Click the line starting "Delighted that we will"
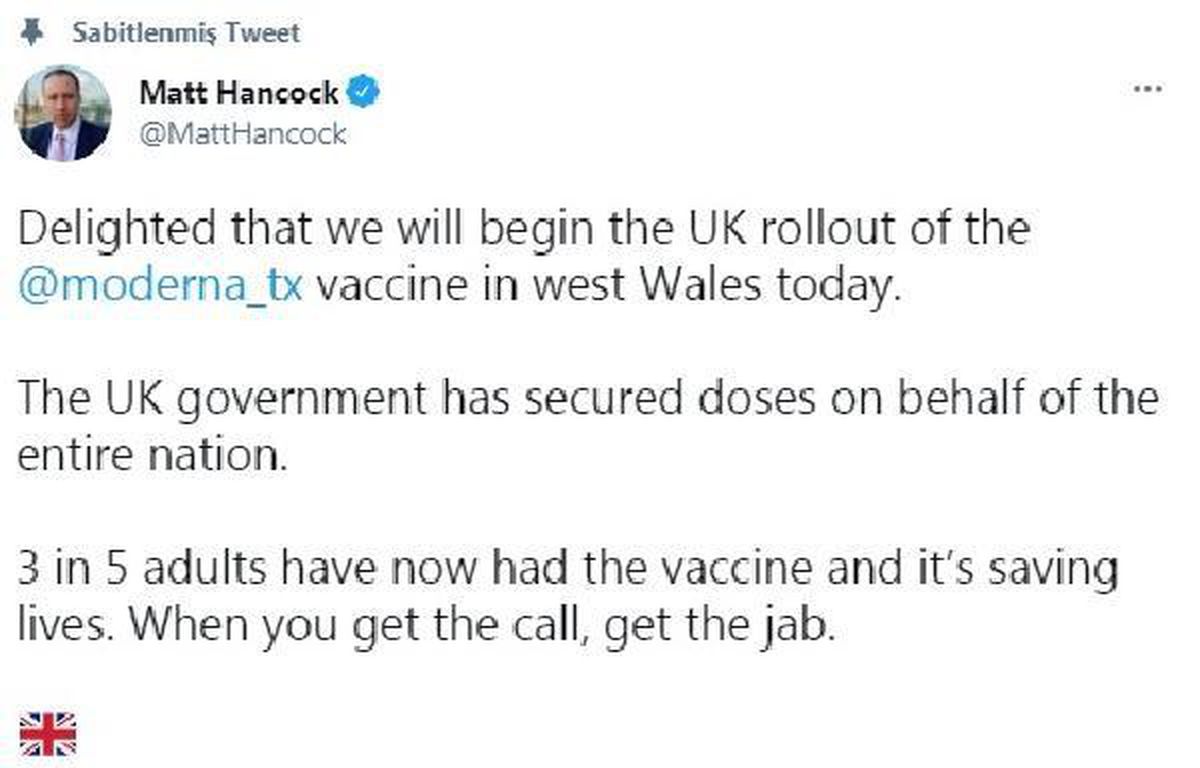The image size is (1200, 768). [524, 229]
